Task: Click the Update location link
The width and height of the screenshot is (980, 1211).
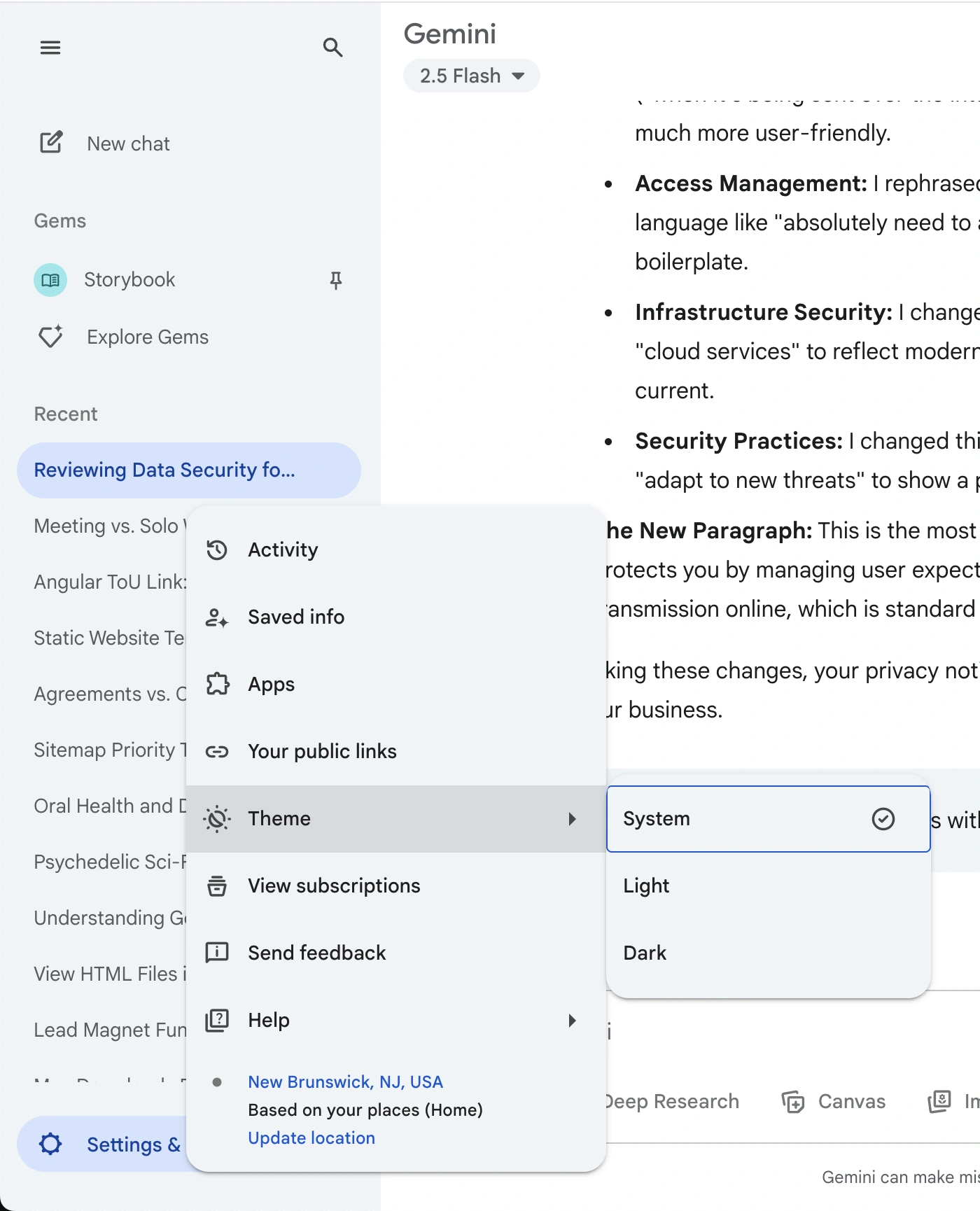Action: pyautogui.click(x=311, y=1138)
